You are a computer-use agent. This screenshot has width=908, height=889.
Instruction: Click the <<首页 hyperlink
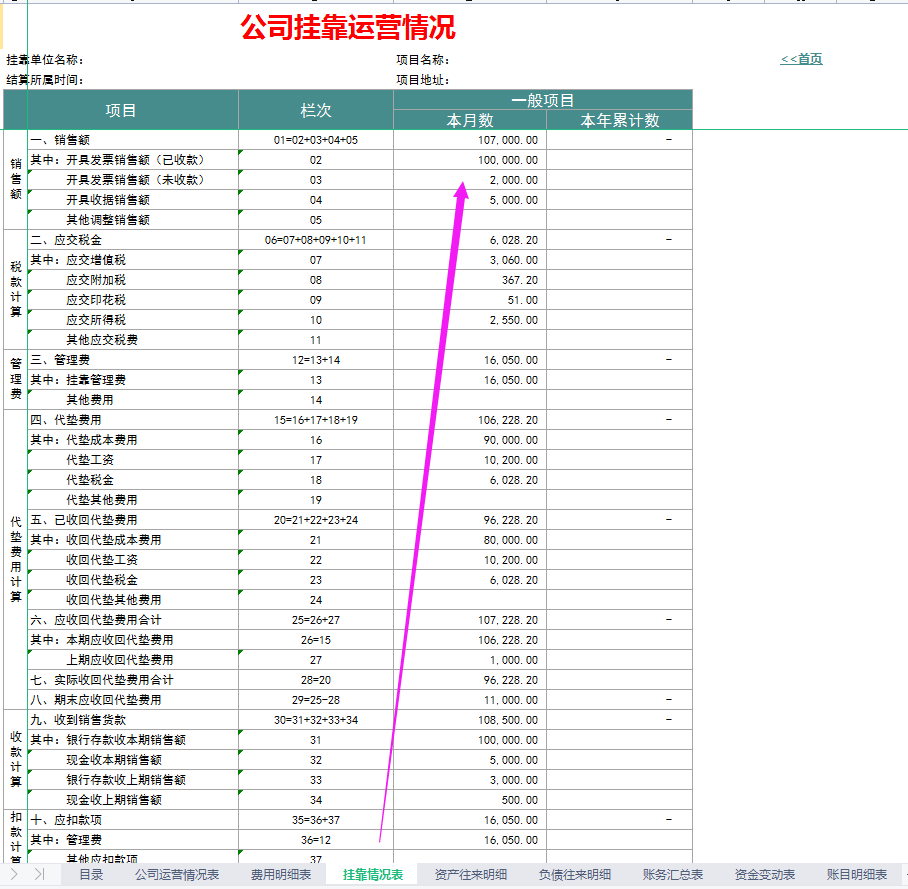(801, 58)
